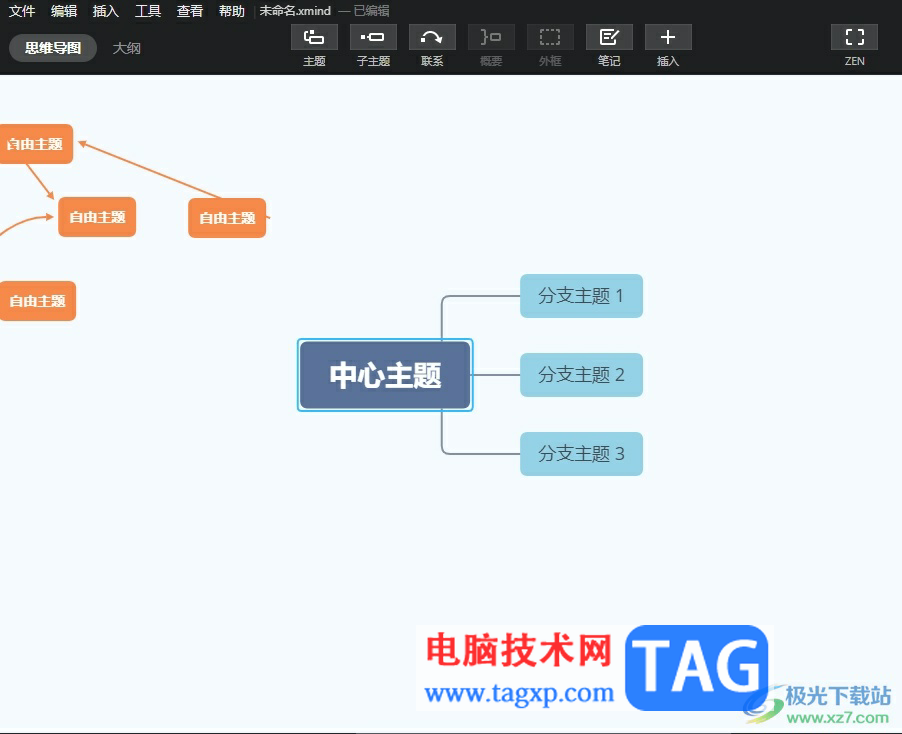Select the 分支主题 3 node
This screenshot has height=734, width=902.
click(x=581, y=454)
